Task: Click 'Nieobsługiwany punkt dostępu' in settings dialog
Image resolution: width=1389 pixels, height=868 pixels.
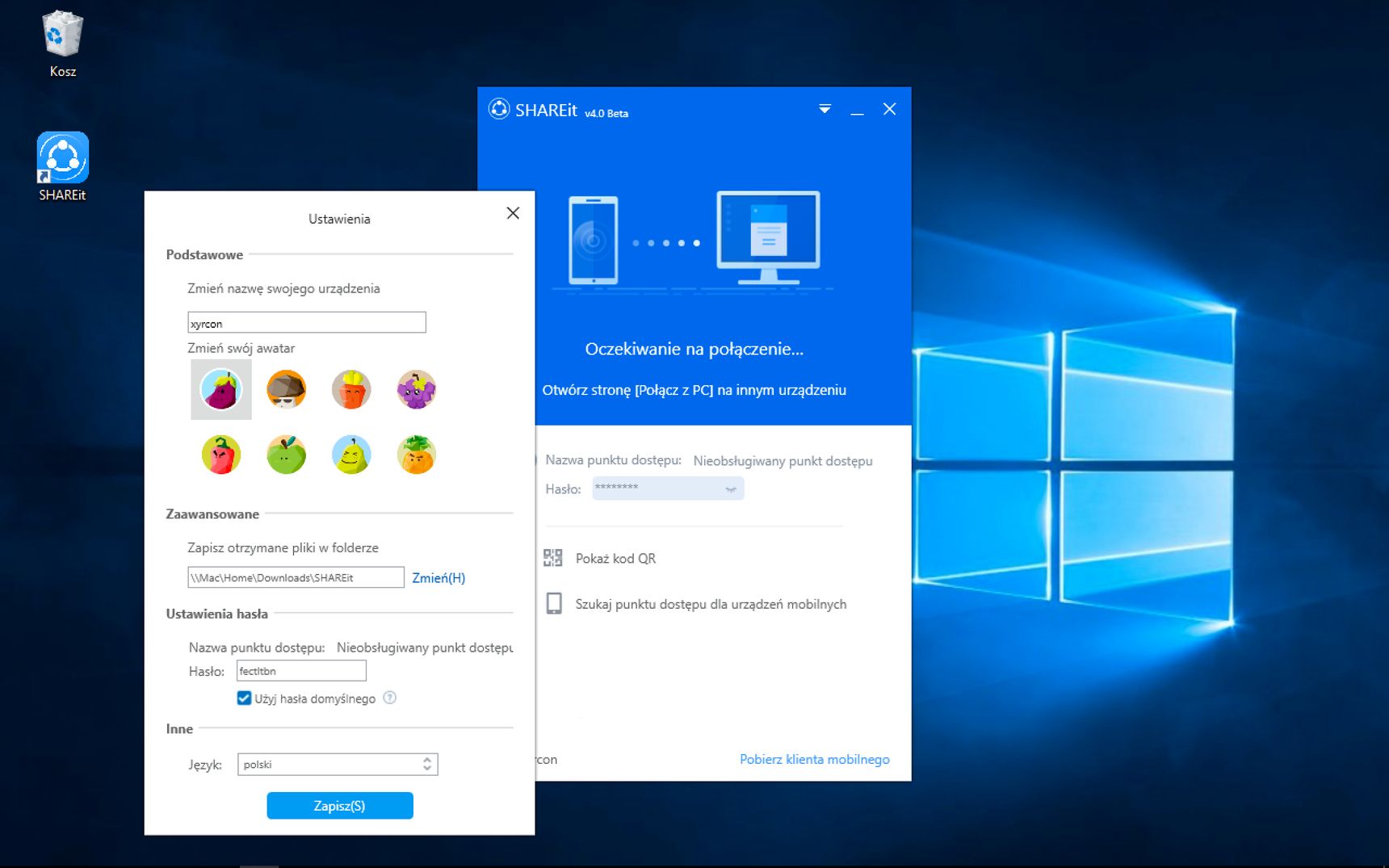Action: [425, 648]
